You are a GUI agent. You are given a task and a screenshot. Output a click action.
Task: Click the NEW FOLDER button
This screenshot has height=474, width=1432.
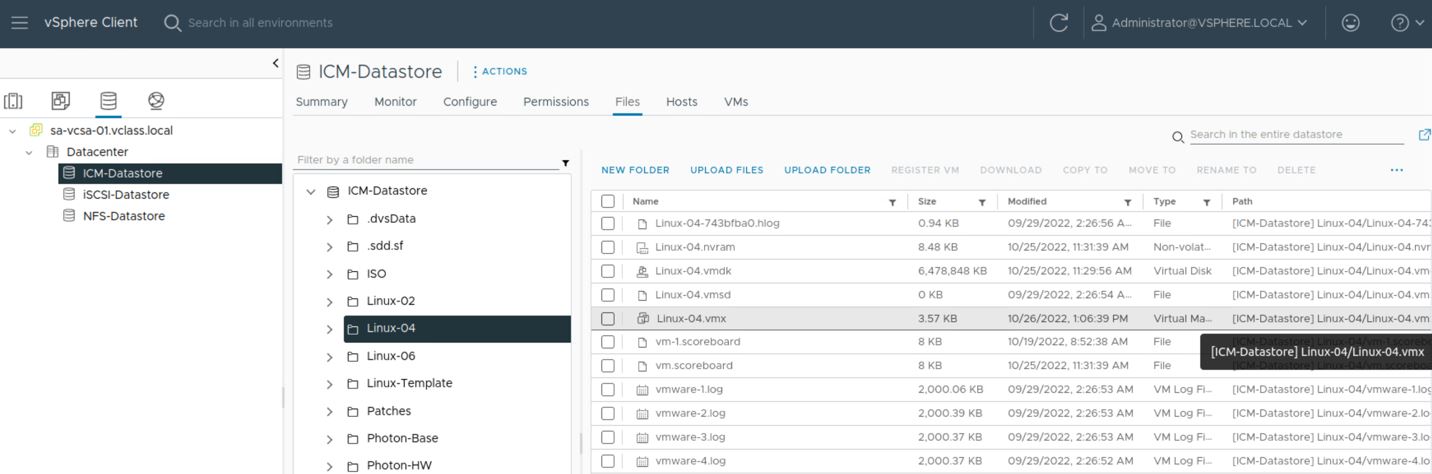(x=635, y=170)
